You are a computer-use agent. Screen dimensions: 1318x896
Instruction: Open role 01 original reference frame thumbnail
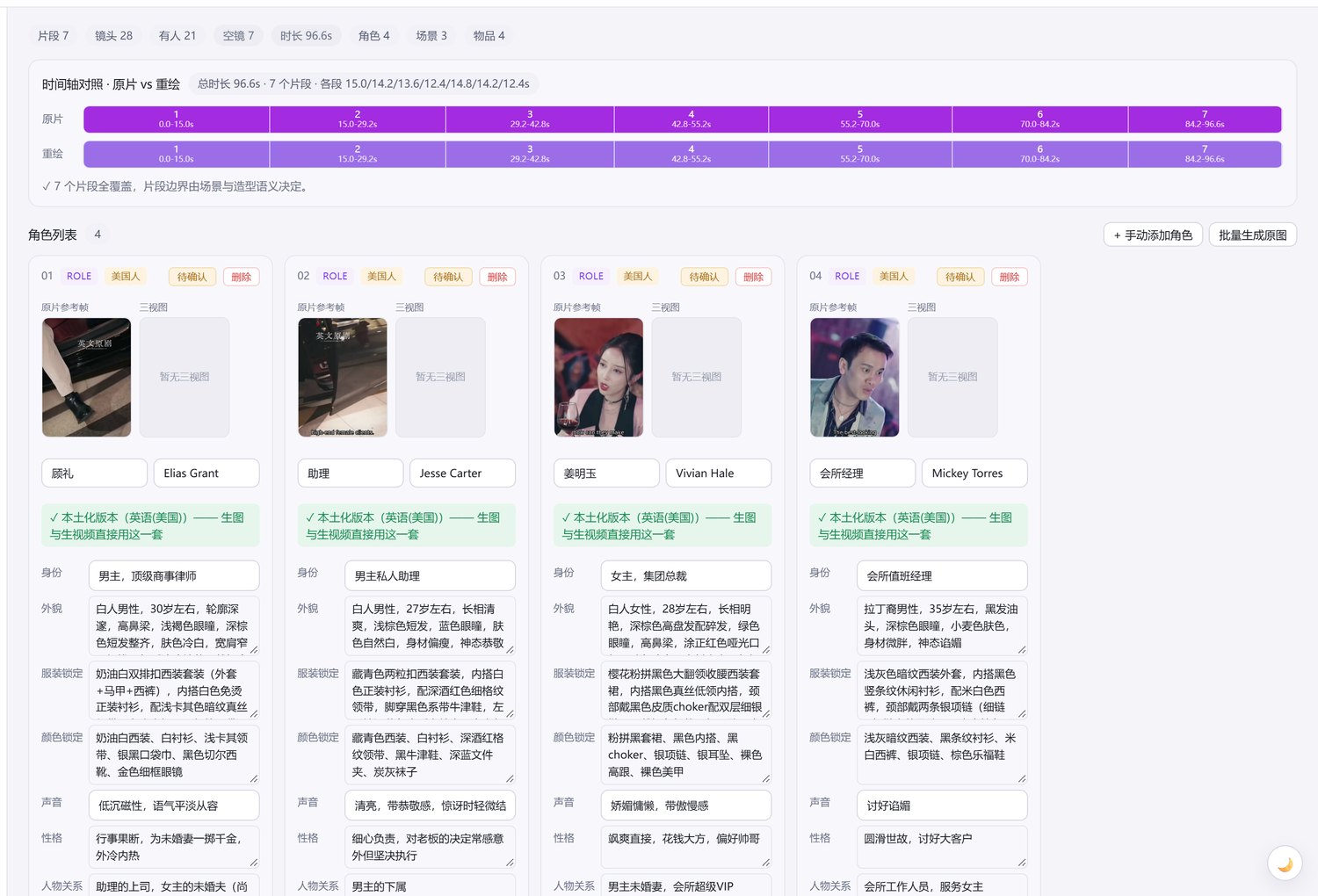tap(86, 377)
